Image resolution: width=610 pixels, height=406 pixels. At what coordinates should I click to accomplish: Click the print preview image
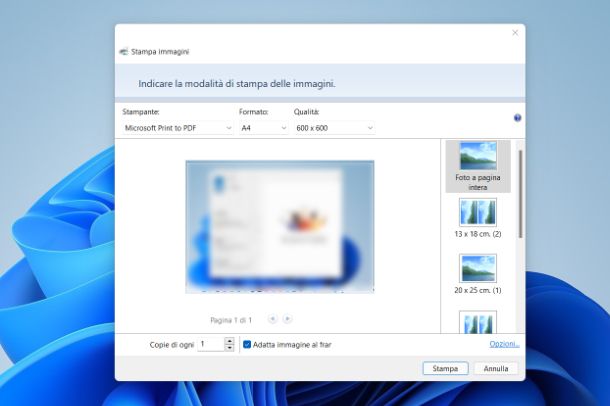click(x=280, y=227)
